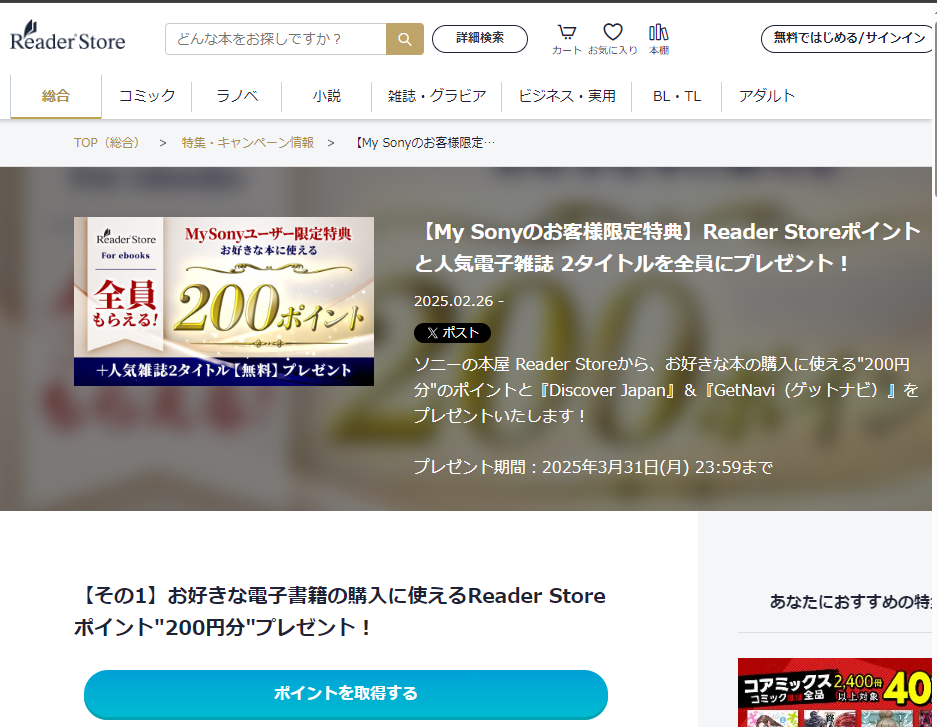Viewport: 937px width, 727px height.
Task: Open 特集・キャンペーン情報 breadcrumb link
Action: coord(247,143)
